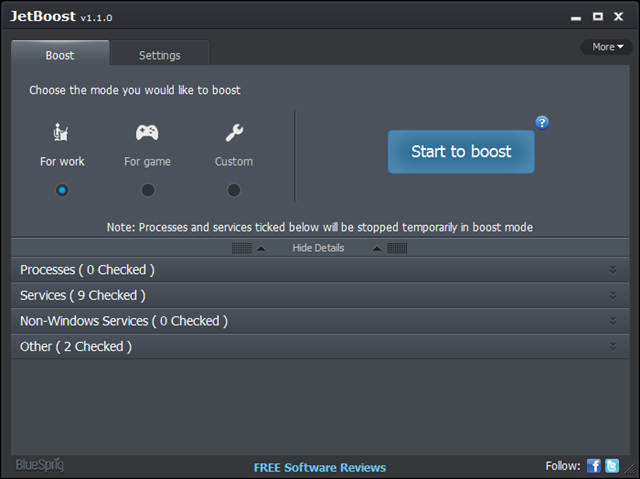Expand the Processes section chevron

click(613, 270)
